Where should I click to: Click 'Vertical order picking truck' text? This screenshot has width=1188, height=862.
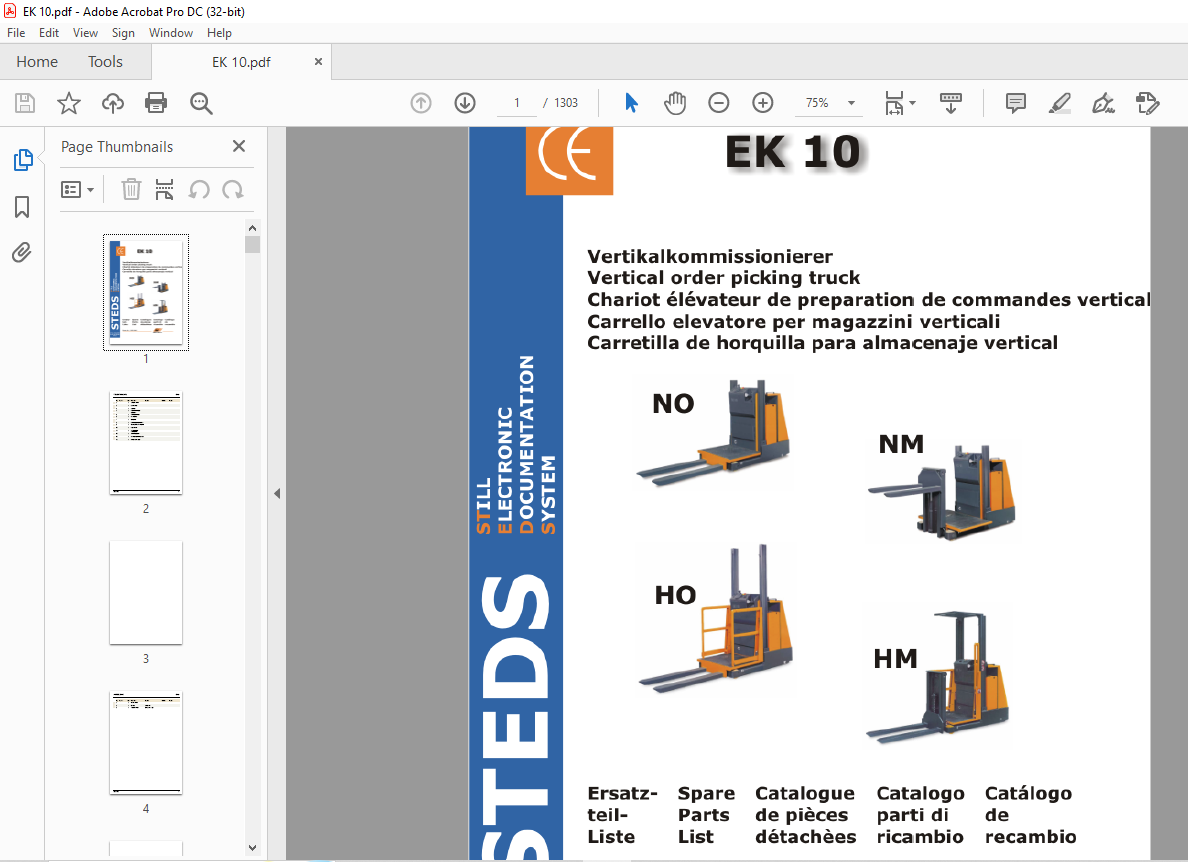point(724,277)
